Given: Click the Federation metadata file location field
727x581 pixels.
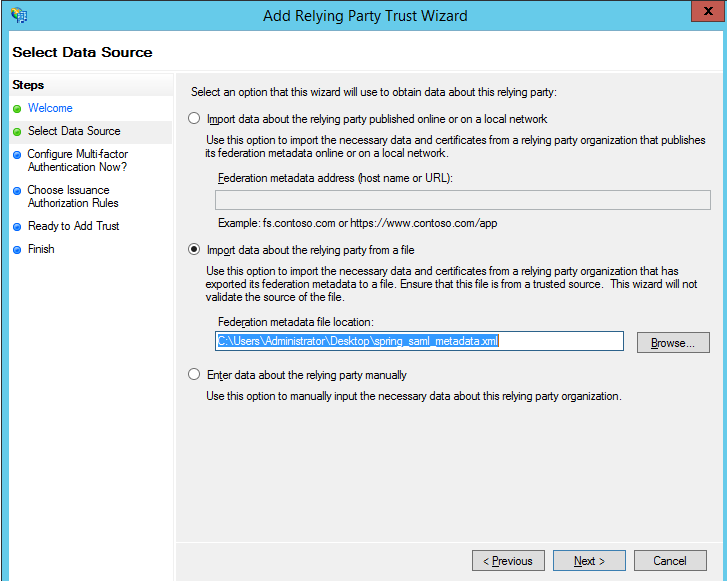Looking at the screenshot, I should point(419,341).
